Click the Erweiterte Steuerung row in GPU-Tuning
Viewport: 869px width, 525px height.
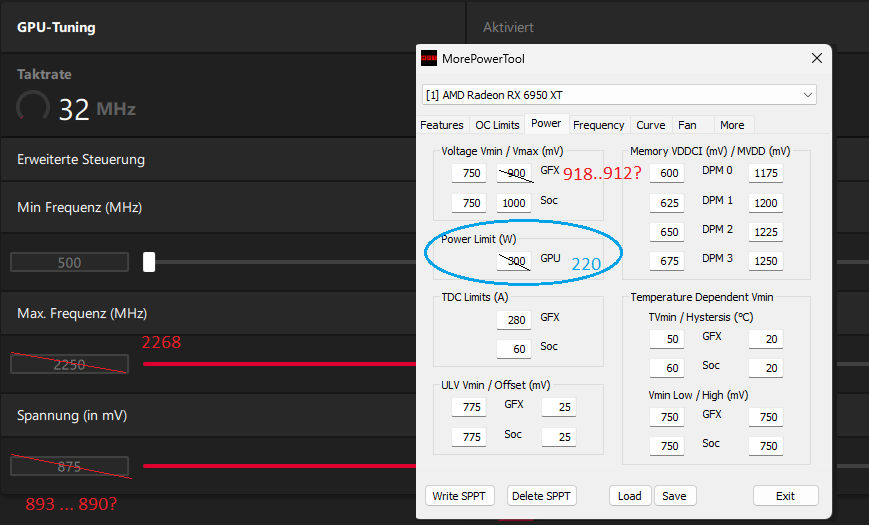(x=208, y=160)
